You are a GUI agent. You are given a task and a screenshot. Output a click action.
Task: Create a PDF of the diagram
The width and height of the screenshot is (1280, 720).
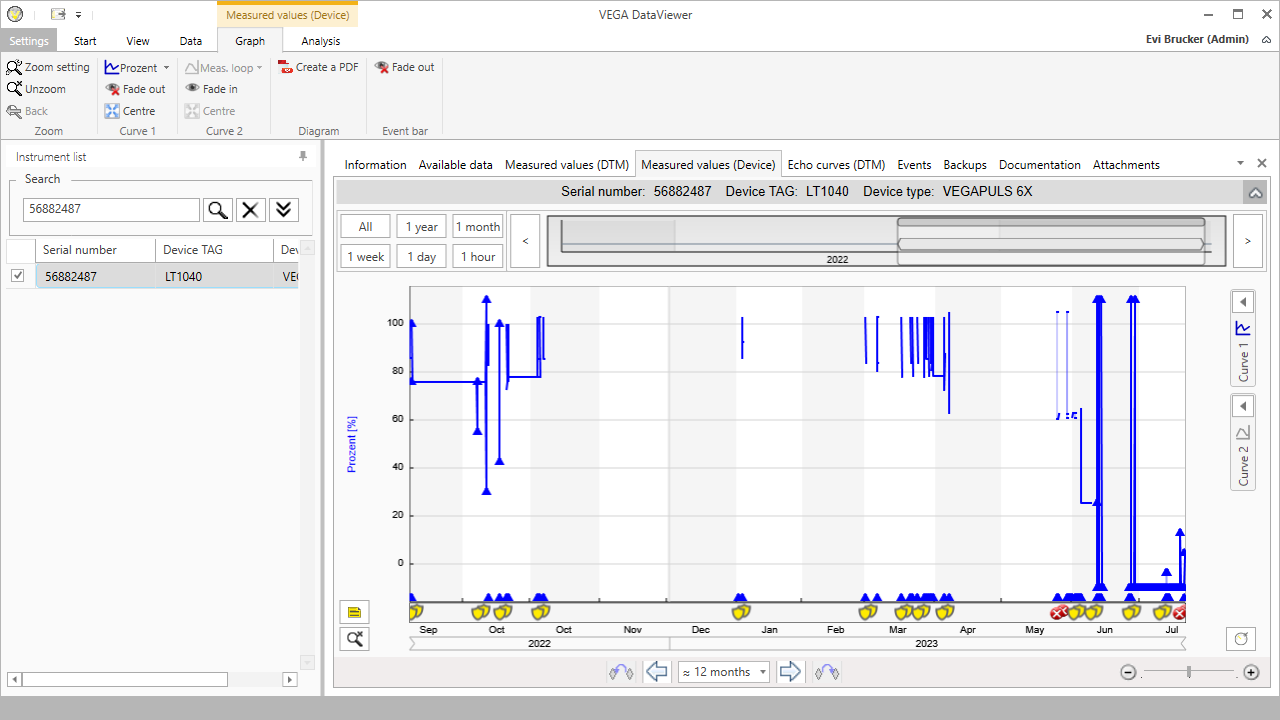click(318, 67)
